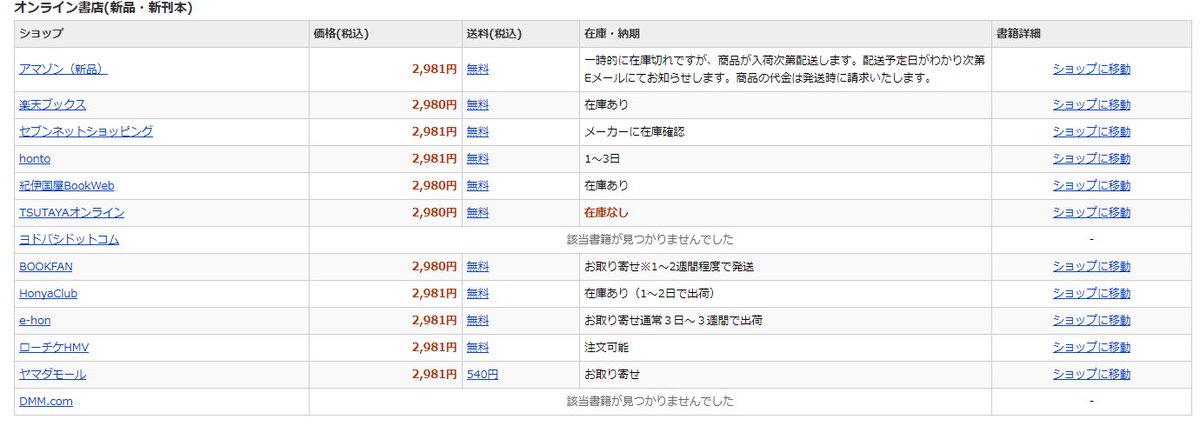Image resolution: width=1200 pixels, height=426 pixels.
Task: Click ショップに移動 in the honto row
Action: 1091,158
